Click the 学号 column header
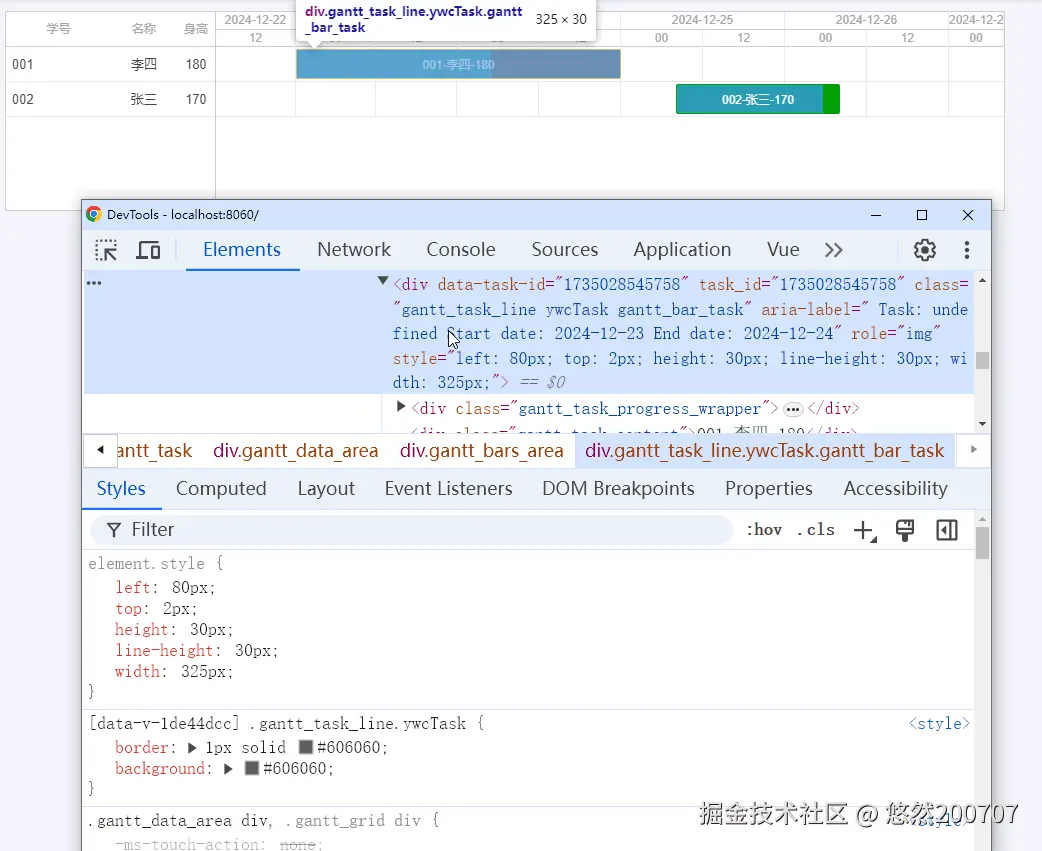This screenshot has width=1042, height=851. coord(58,29)
